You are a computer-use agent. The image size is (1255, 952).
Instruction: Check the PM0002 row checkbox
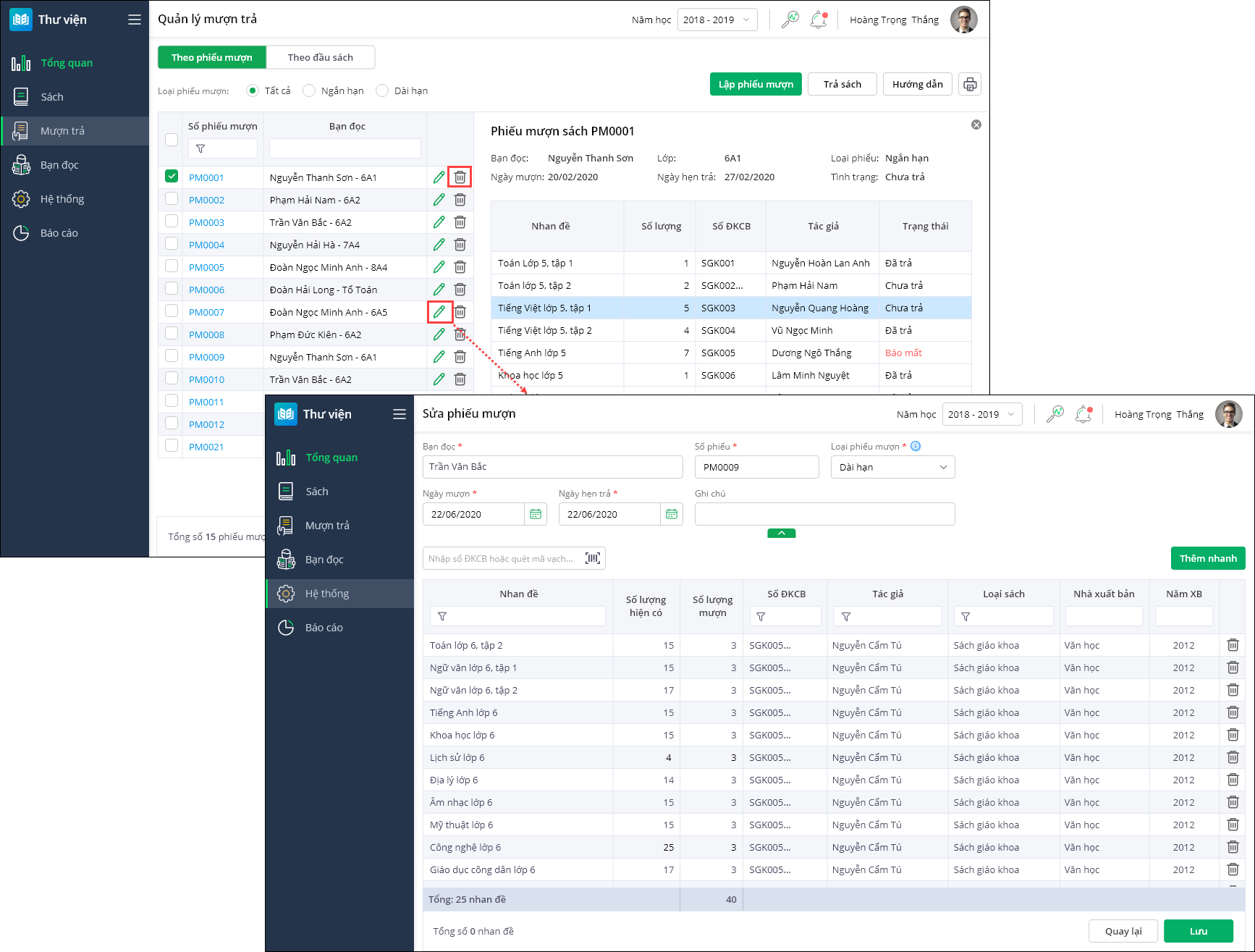pyautogui.click(x=172, y=198)
